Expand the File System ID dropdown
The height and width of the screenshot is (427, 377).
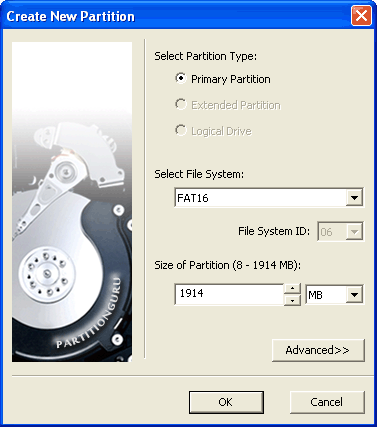(354, 231)
